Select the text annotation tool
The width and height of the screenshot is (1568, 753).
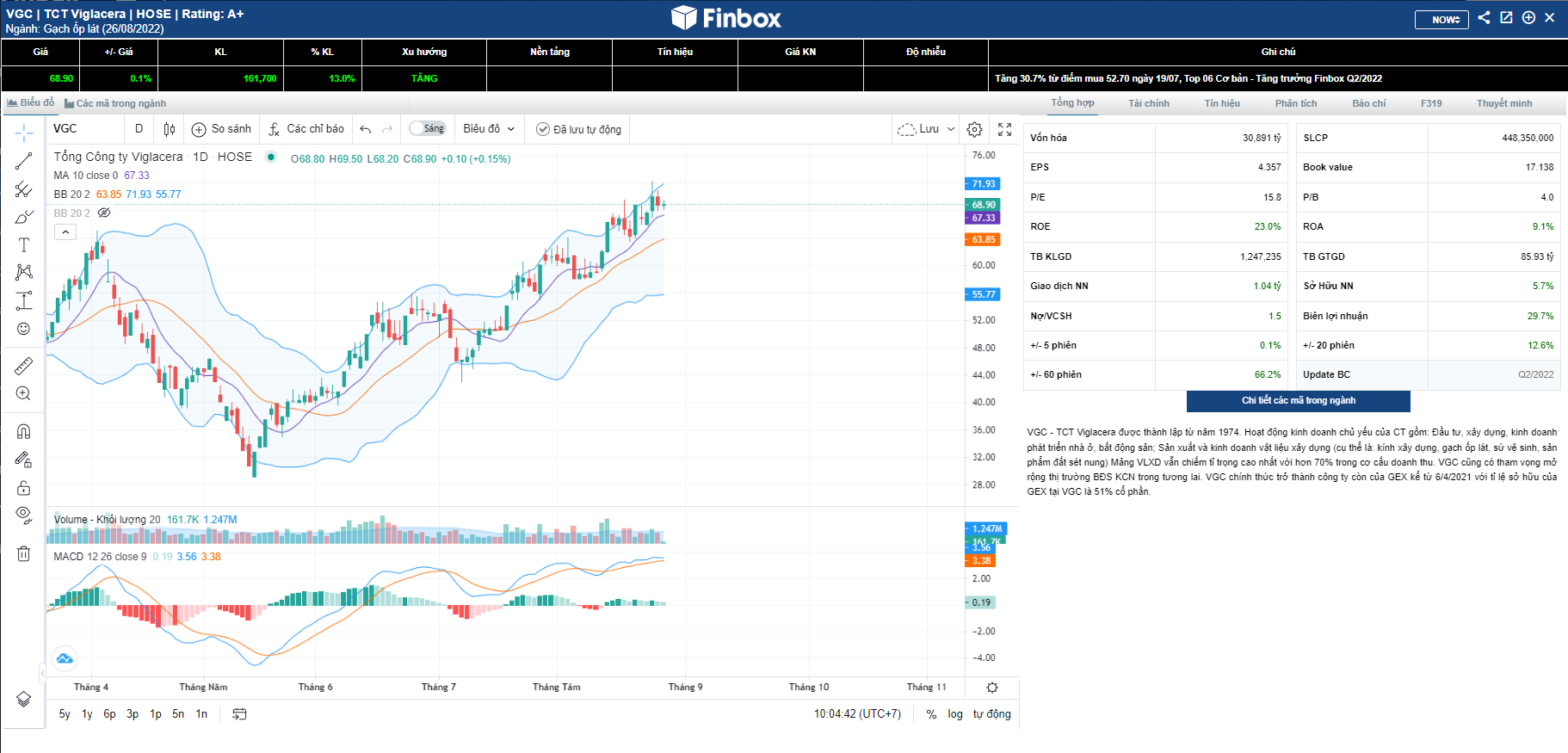click(x=24, y=245)
